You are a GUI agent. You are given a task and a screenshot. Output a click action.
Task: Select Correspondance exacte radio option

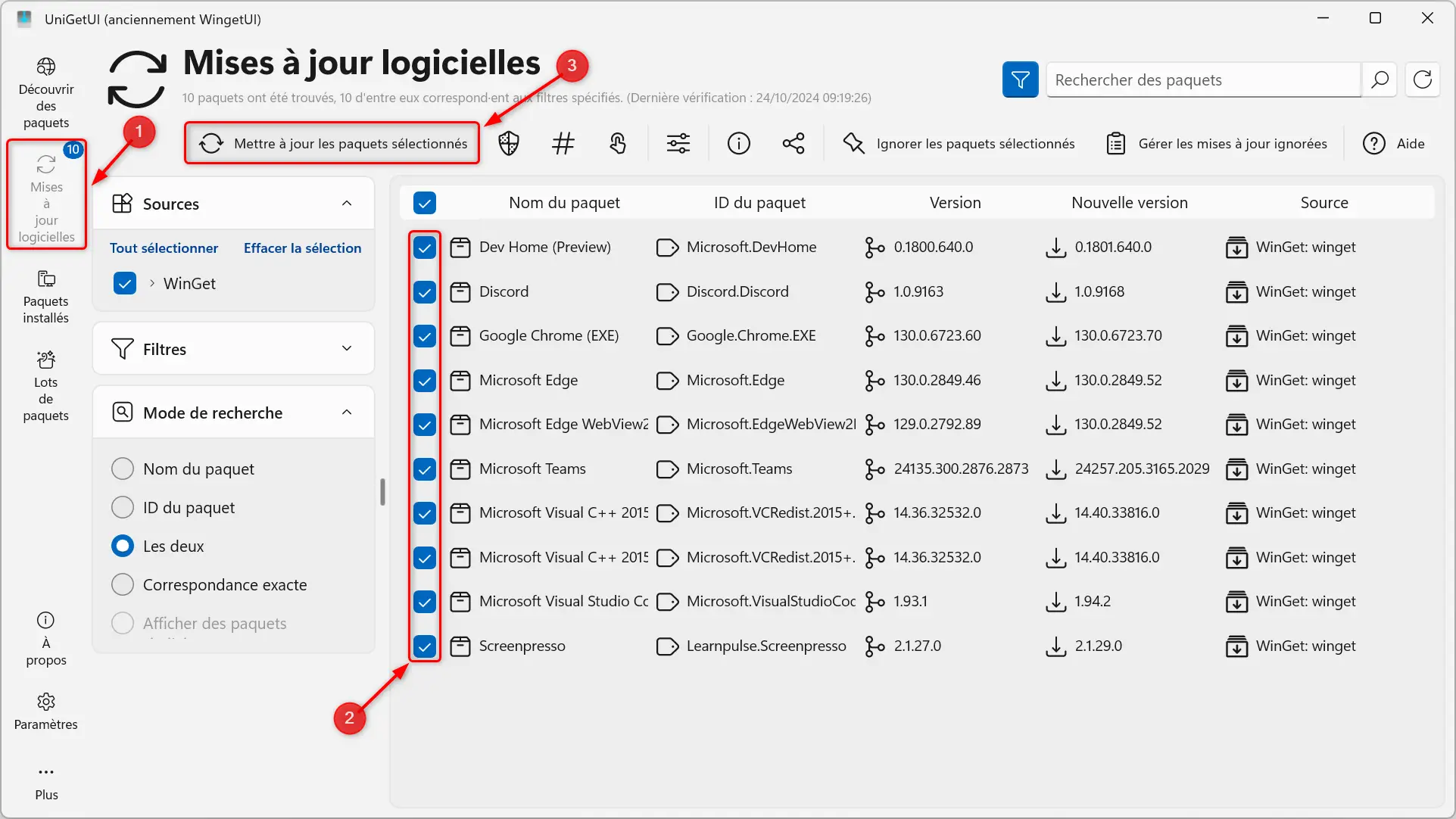coord(123,584)
